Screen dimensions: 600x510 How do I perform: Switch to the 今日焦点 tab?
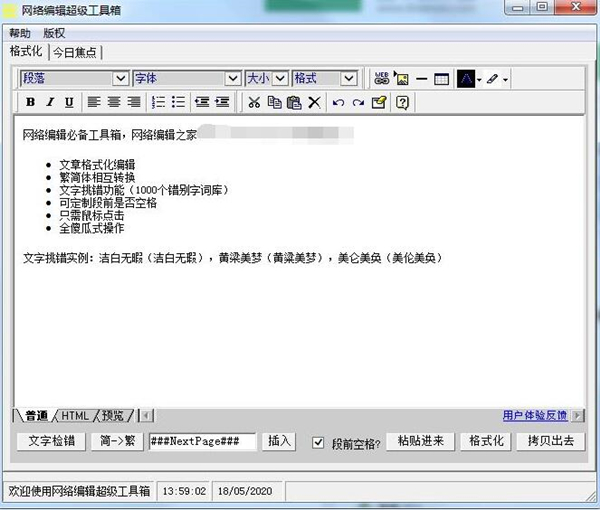[x=76, y=51]
